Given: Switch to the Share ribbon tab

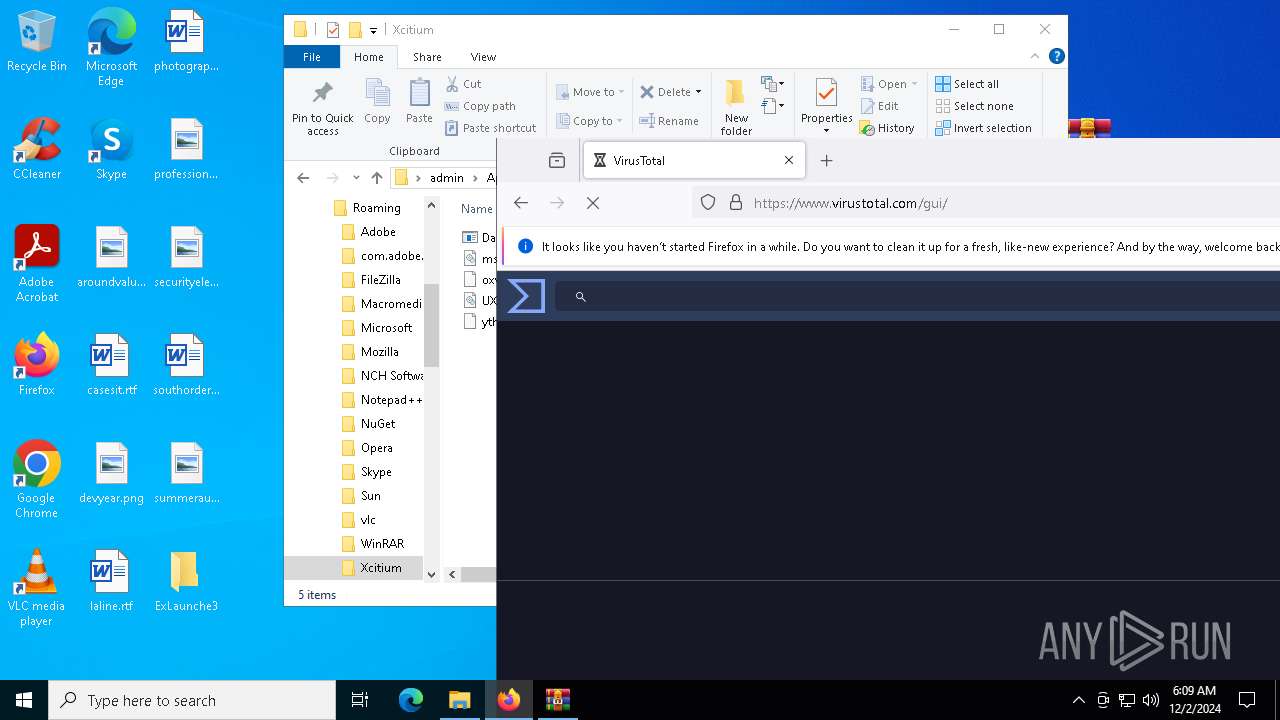Looking at the screenshot, I should point(427,57).
